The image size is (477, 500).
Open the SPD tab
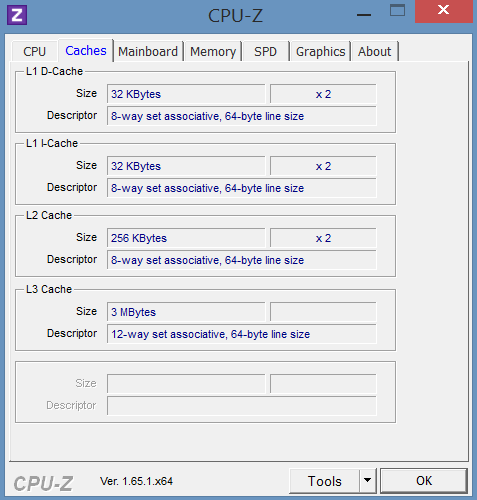[x=266, y=52]
